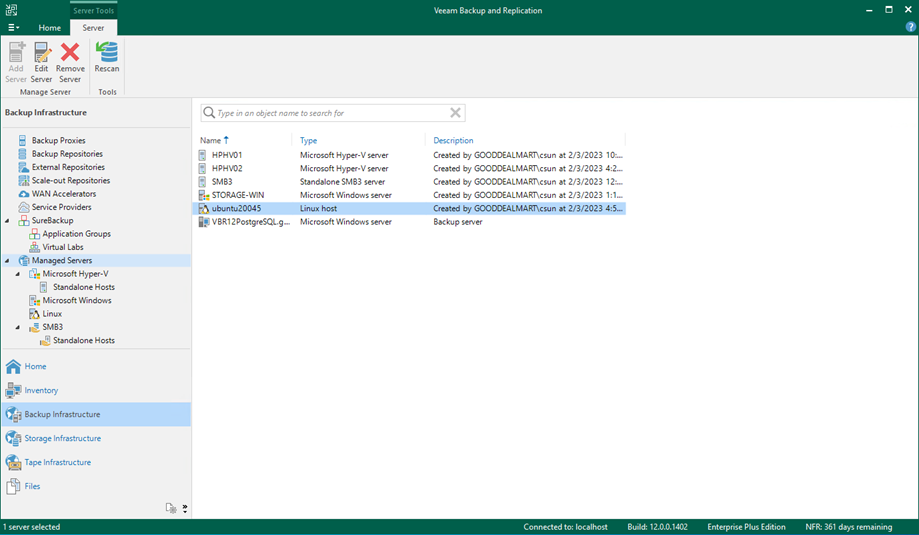Select the Microsoft Windows tree node
Image resolution: width=919 pixels, height=535 pixels.
point(76,301)
